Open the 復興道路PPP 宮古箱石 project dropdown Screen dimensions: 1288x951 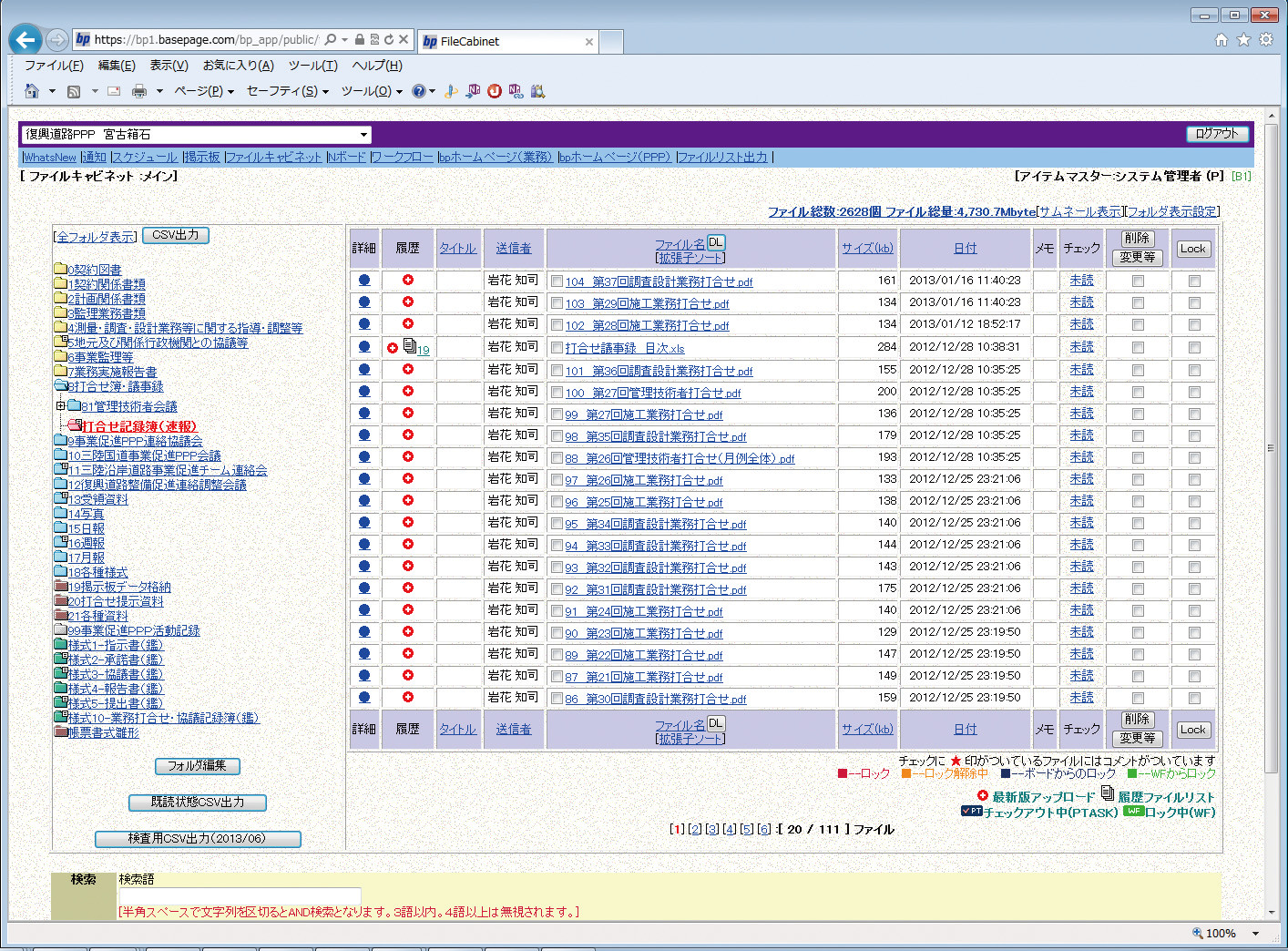[x=196, y=134]
